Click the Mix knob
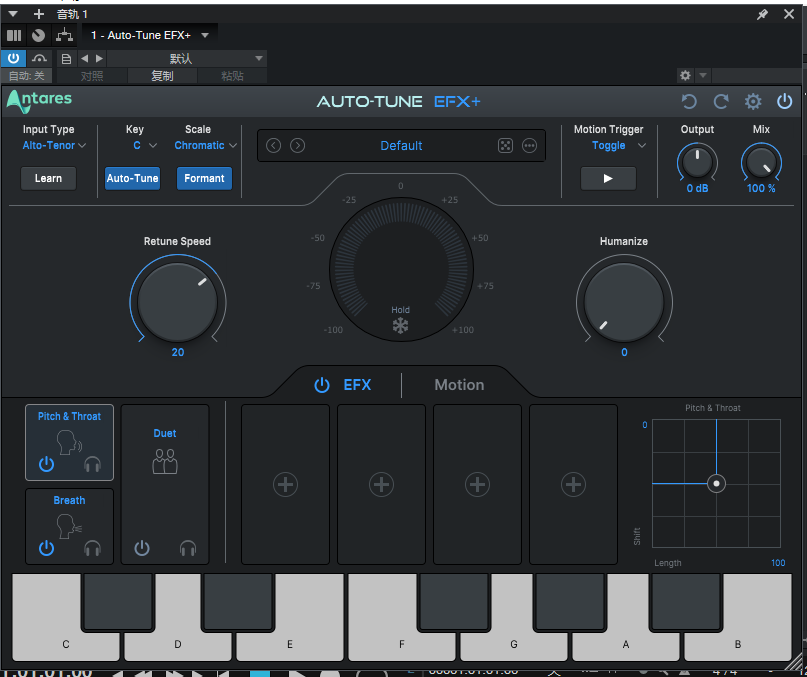The height and width of the screenshot is (677, 807). tap(761, 162)
